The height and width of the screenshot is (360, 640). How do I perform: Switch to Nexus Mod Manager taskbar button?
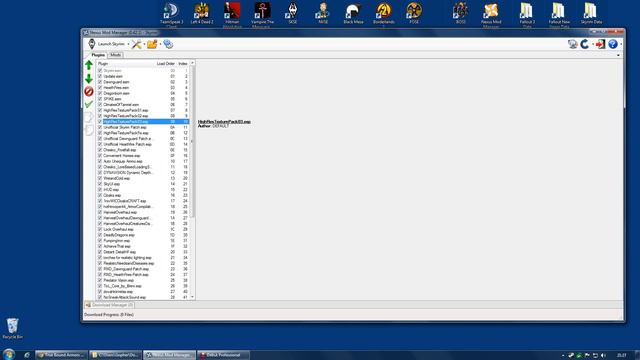169,355
